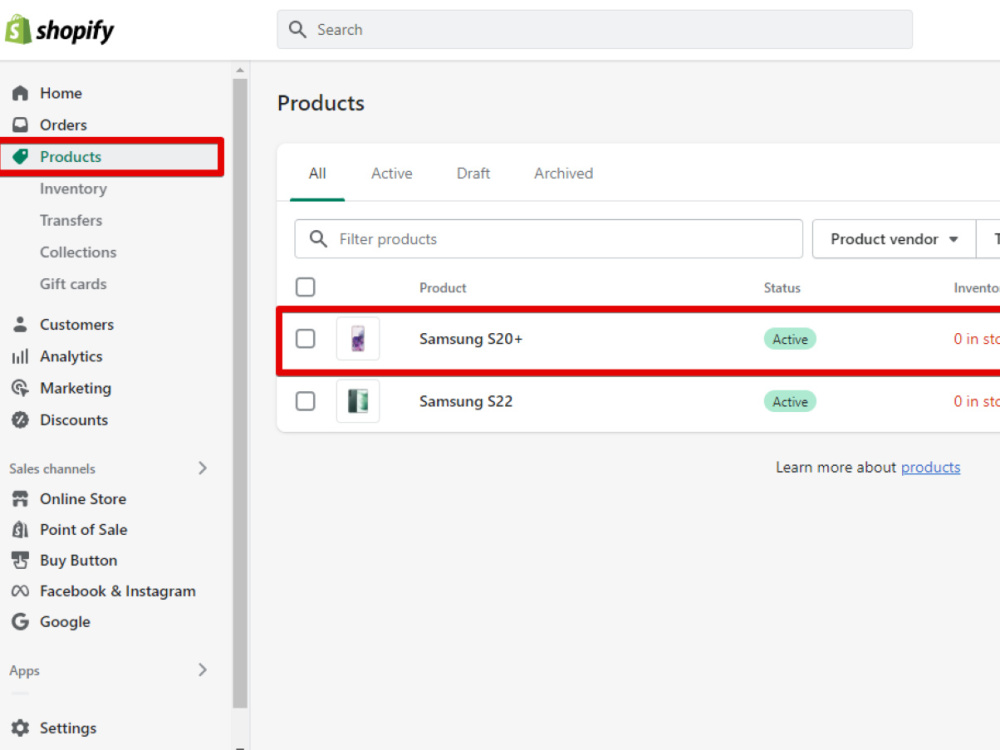This screenshot has width=1000, height=750.
Task: Click the Products tag icon
Action: (20, 157)
